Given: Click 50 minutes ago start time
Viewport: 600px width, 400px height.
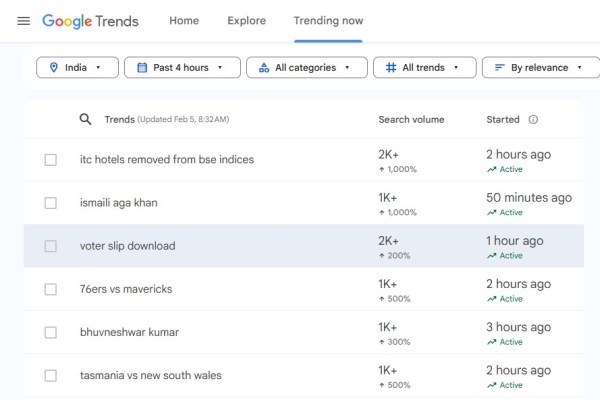Looking at the screenshot, I should pos(529,198).
